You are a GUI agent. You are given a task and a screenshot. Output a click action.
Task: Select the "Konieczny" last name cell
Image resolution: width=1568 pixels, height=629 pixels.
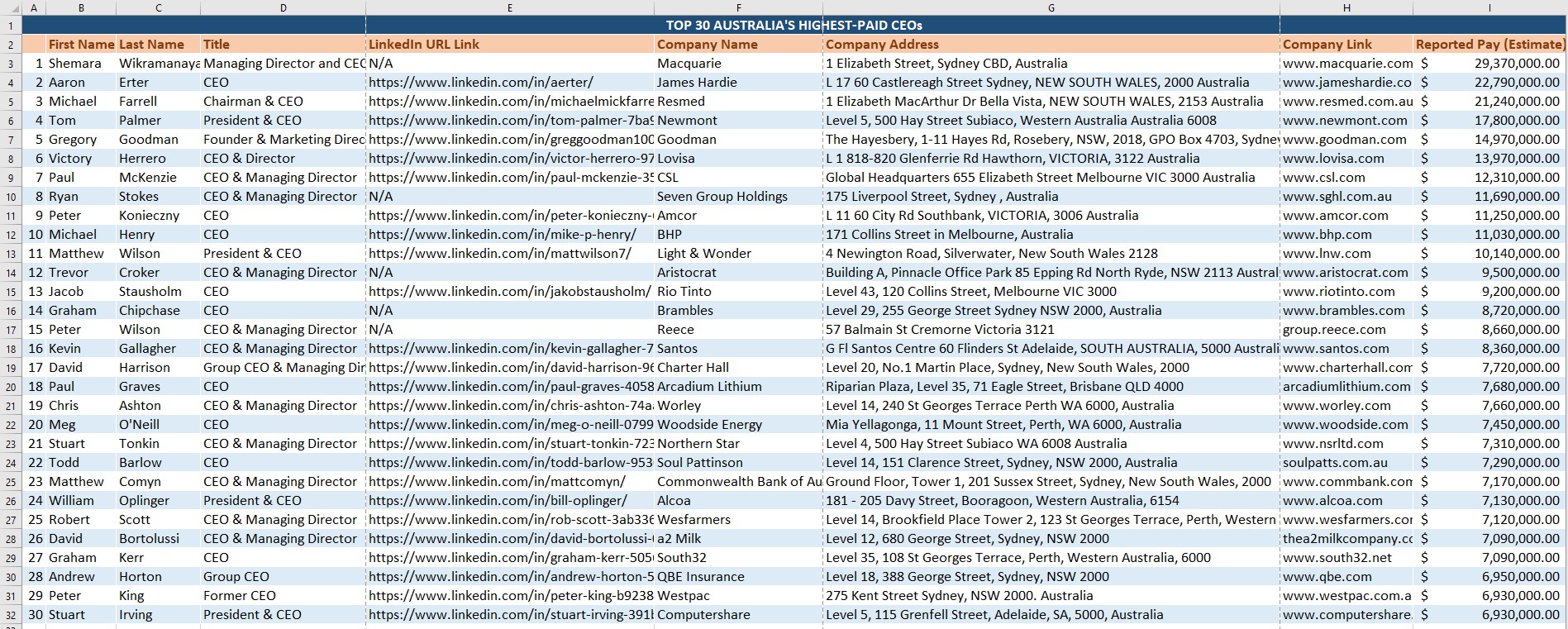coord(159,216)
